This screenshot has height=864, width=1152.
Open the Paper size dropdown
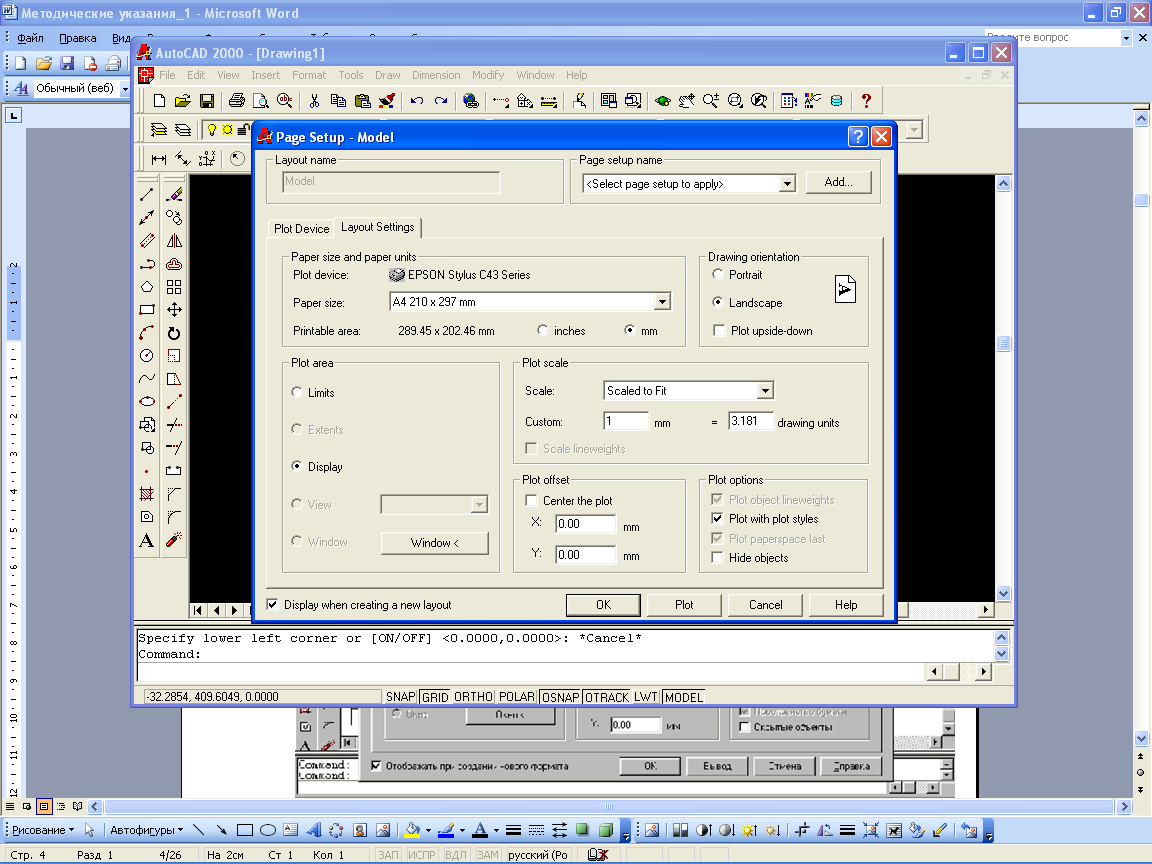[x=662, y=301]
